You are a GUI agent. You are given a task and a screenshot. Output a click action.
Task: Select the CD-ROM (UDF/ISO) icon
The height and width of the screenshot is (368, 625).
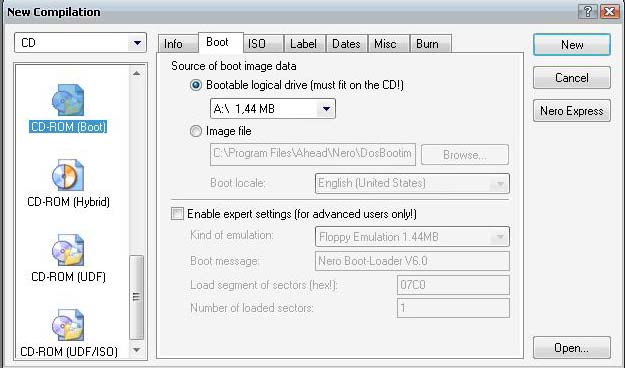point(68,325)
